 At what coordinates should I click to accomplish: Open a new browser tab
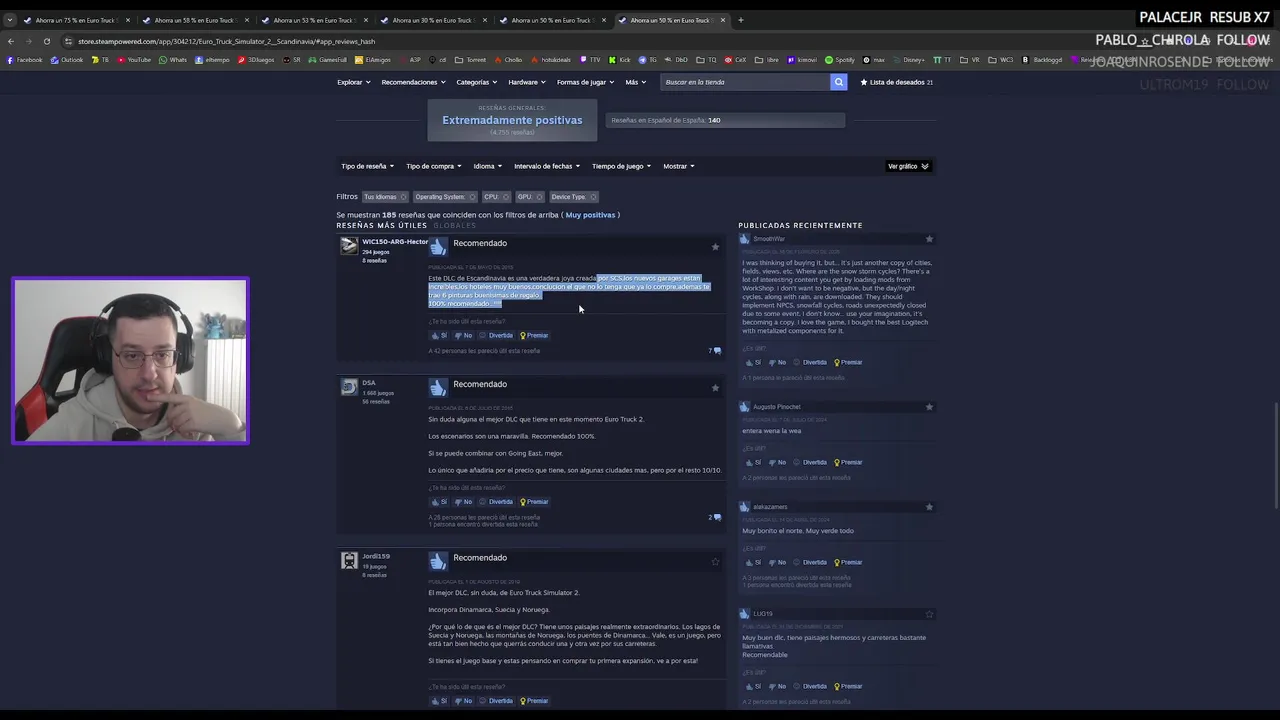coord(741,20)
